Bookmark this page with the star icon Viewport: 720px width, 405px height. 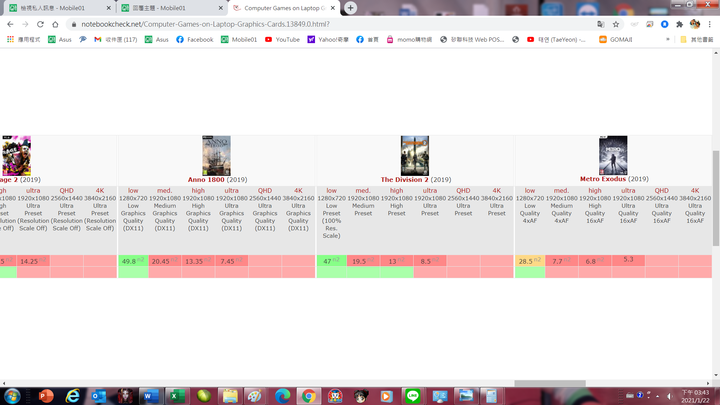tap(616, 24)
